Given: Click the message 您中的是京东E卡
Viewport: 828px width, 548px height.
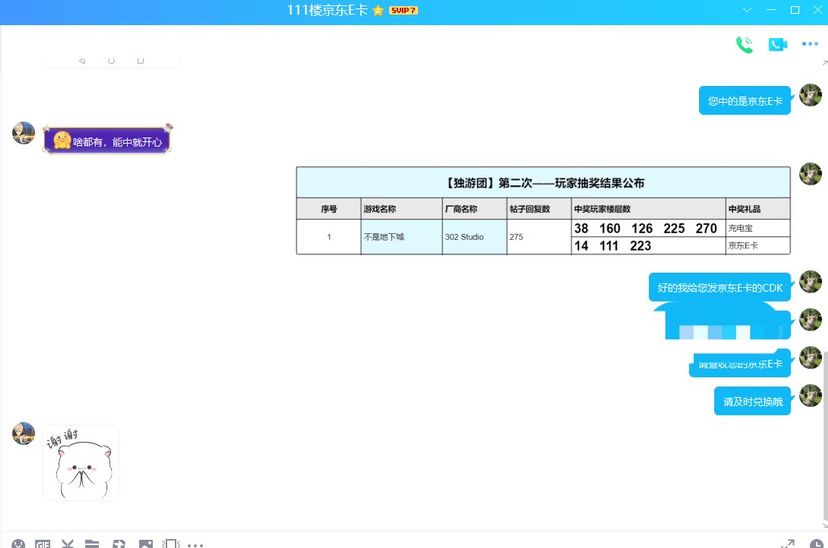Looking at the screenshot, I should pos(745,101).
